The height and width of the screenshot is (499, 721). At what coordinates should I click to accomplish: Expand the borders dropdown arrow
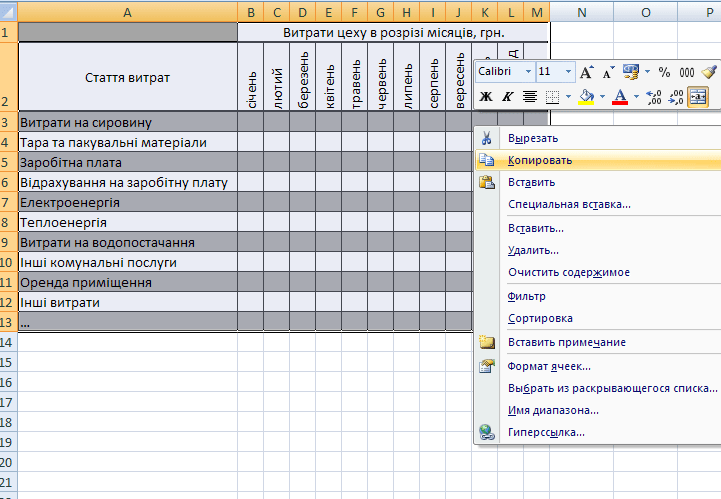(568, 97)
